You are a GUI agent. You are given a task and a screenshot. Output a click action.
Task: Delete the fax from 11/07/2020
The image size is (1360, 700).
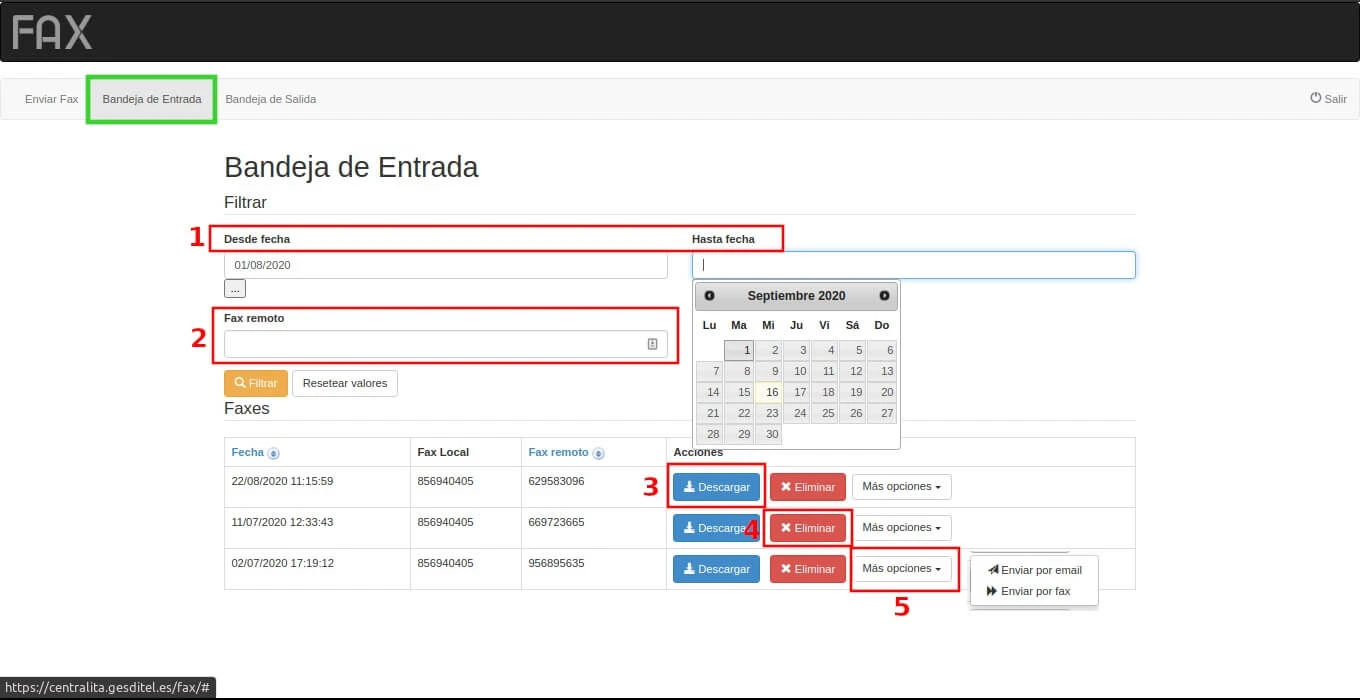808,528
